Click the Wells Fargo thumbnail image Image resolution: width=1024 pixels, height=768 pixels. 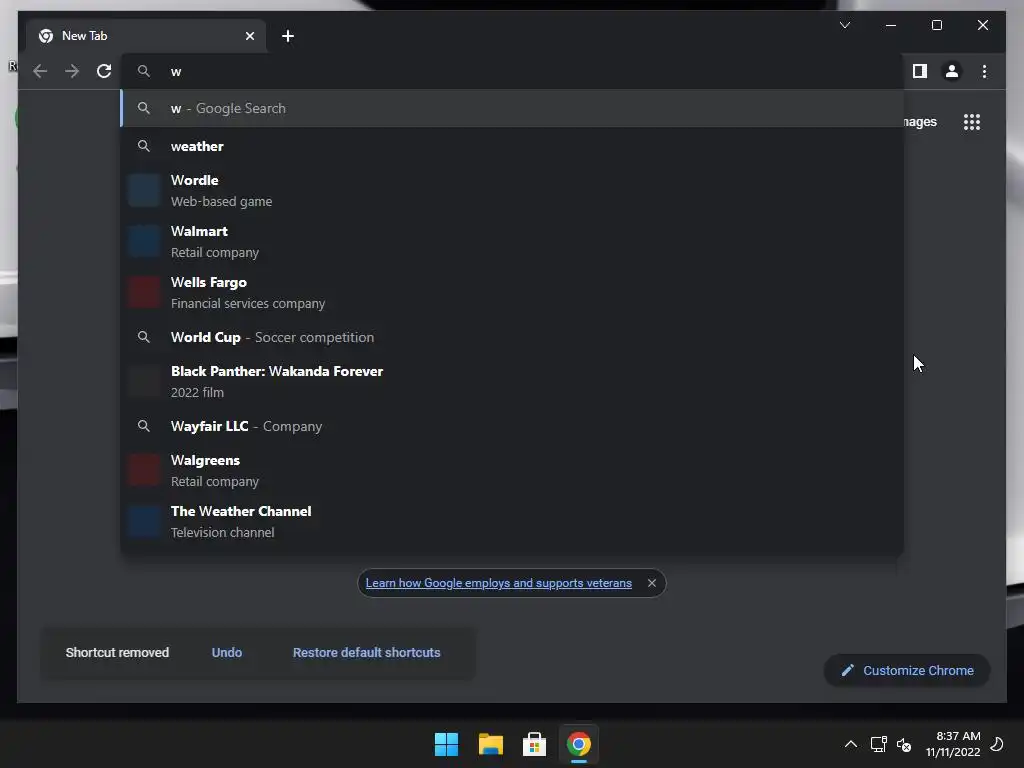coord(144,293)
